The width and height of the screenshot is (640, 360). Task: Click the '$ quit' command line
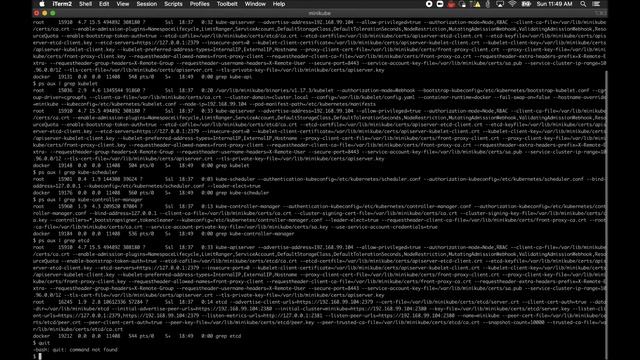coord(41,343)
